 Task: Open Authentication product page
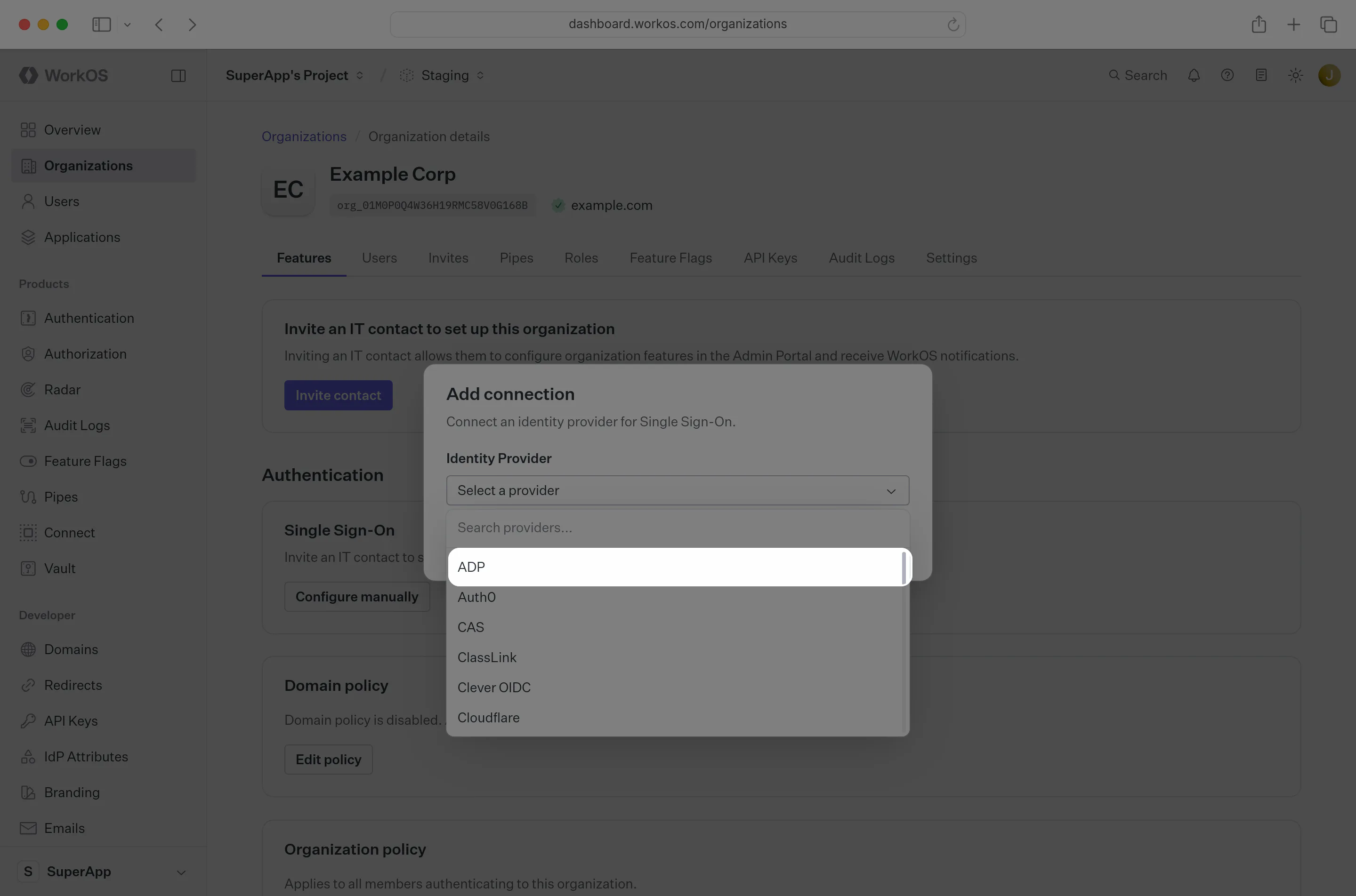point(104,318)
